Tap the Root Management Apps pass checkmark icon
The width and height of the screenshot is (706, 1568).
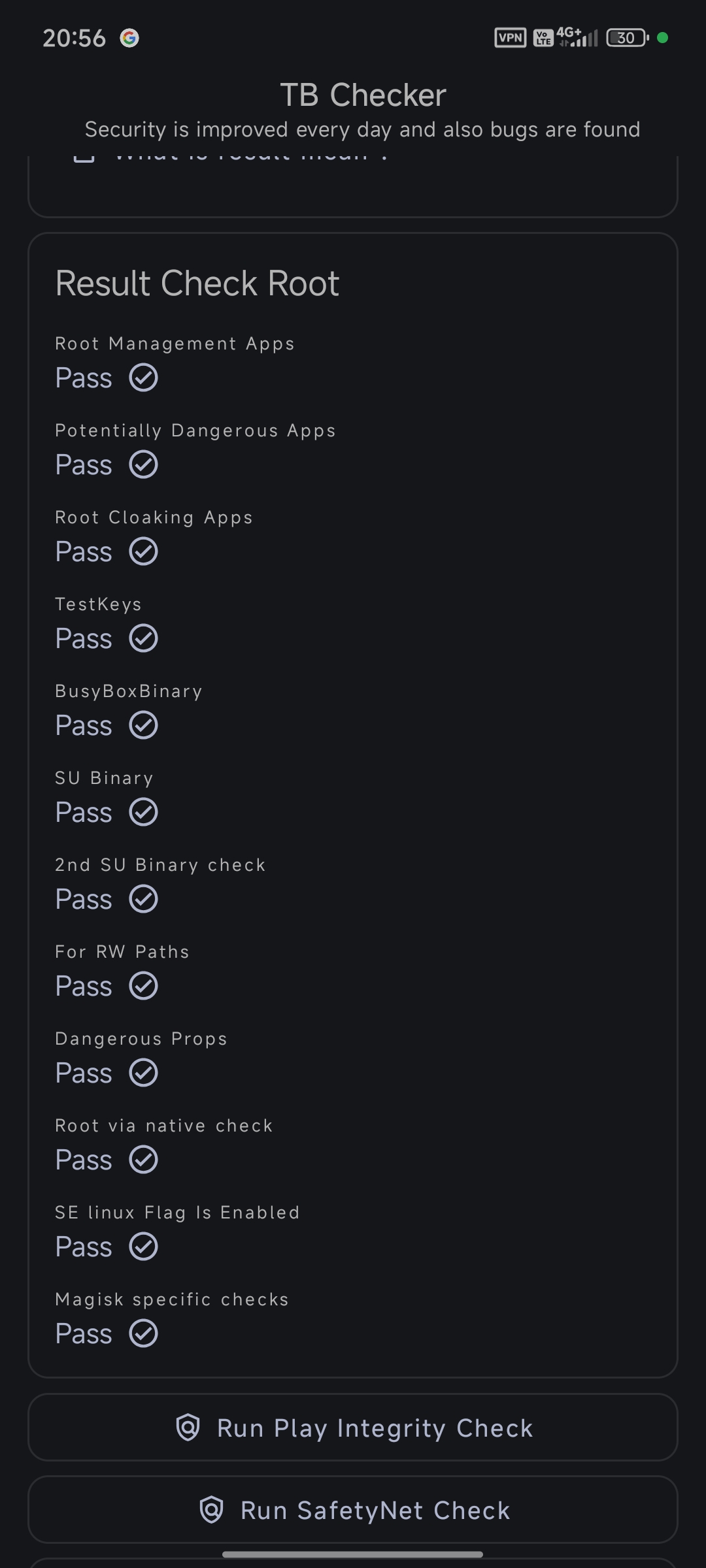click(x=143, y=378)
